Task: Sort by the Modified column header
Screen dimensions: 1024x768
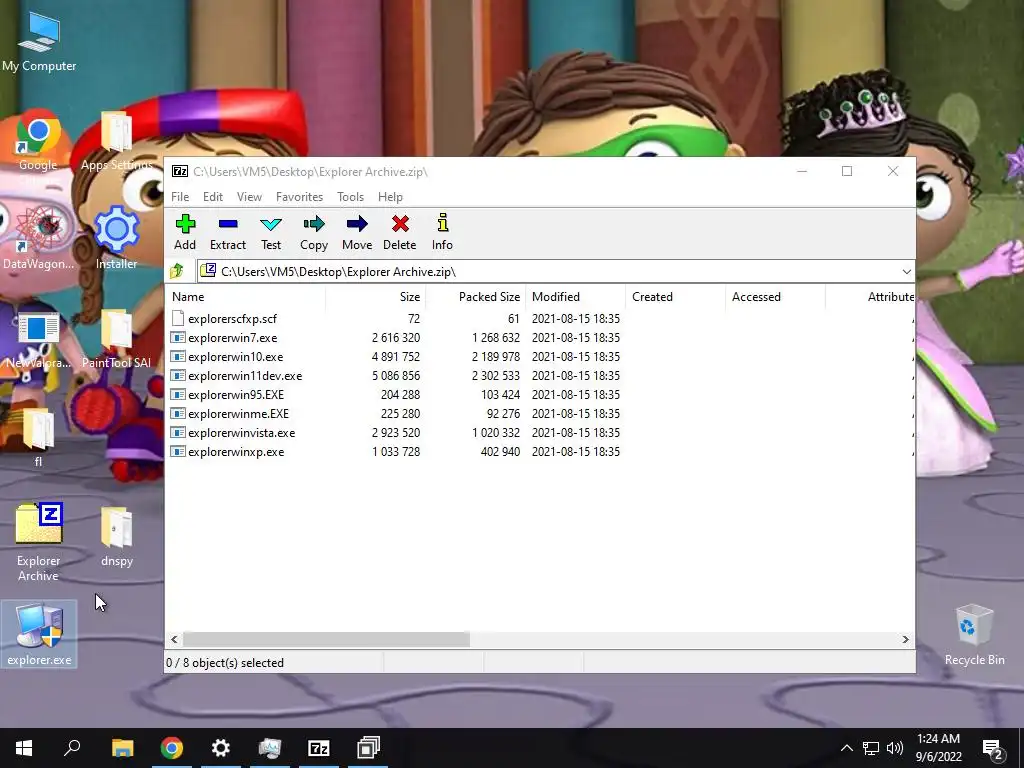Action: click(575, 296)
